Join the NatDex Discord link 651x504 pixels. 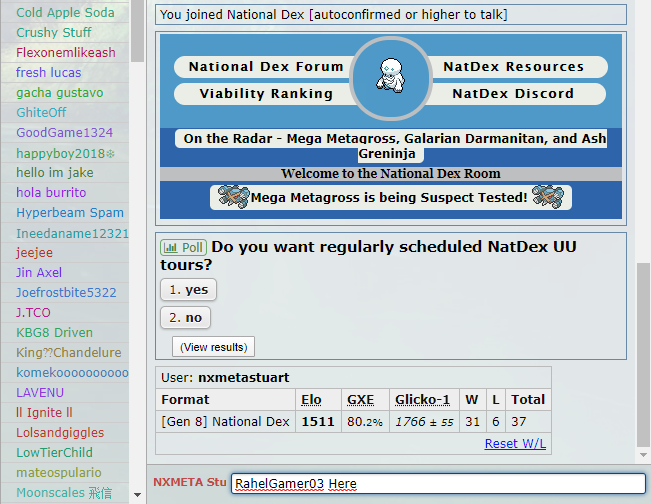[x=513, y=94]
